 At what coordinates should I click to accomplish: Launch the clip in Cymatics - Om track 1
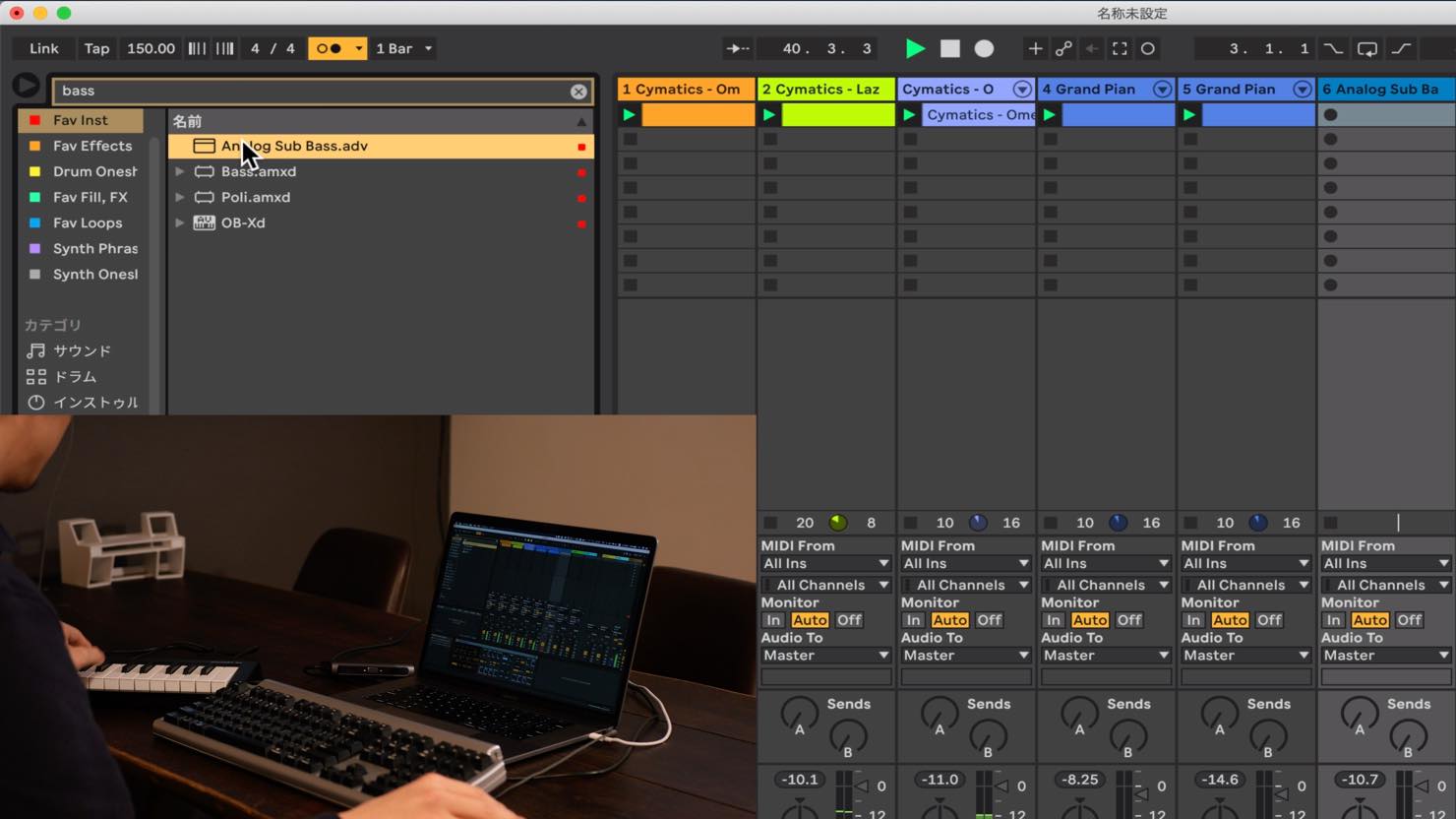(x=629, y=115)
